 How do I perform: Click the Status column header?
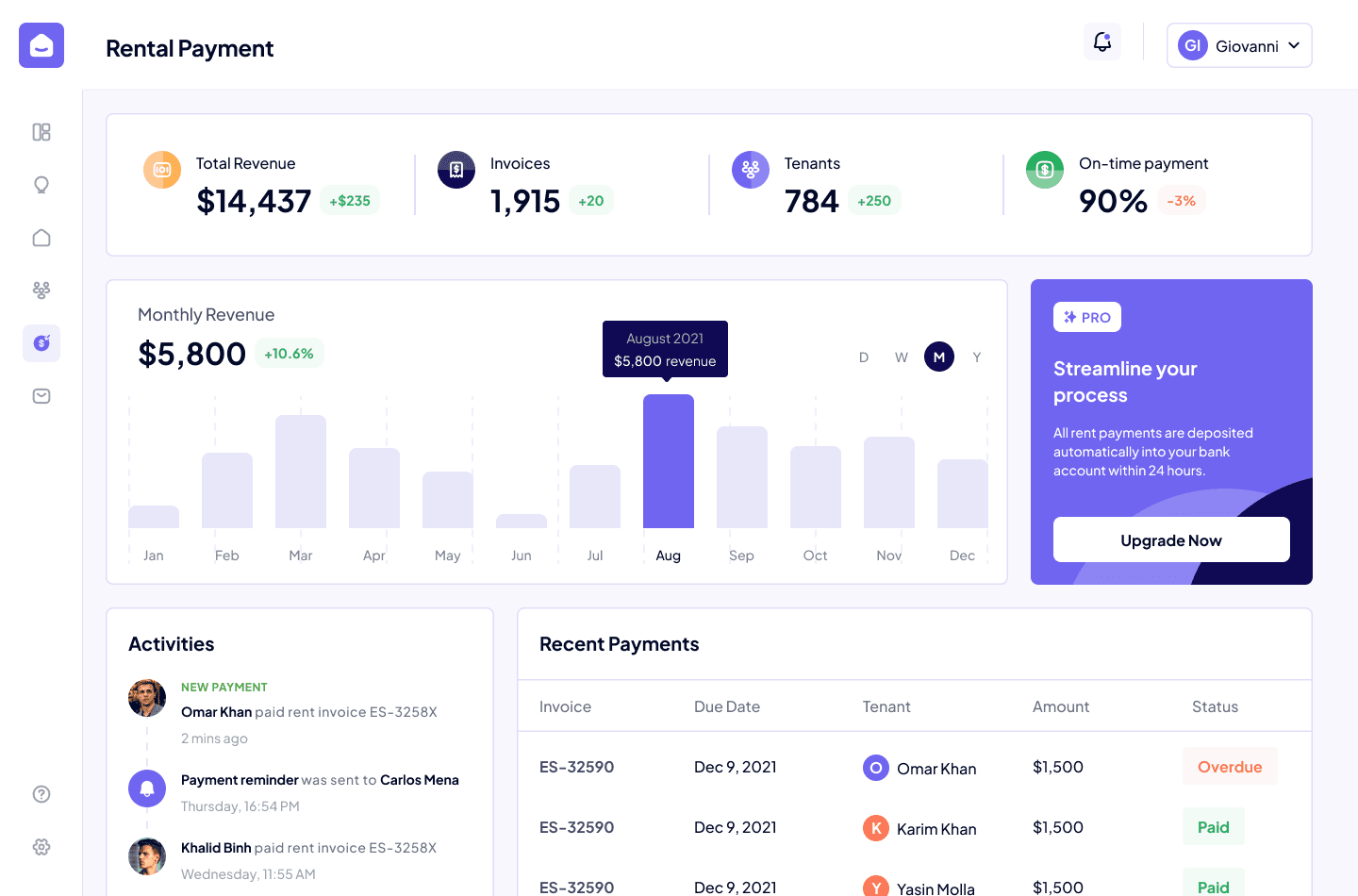point(1215,706)
